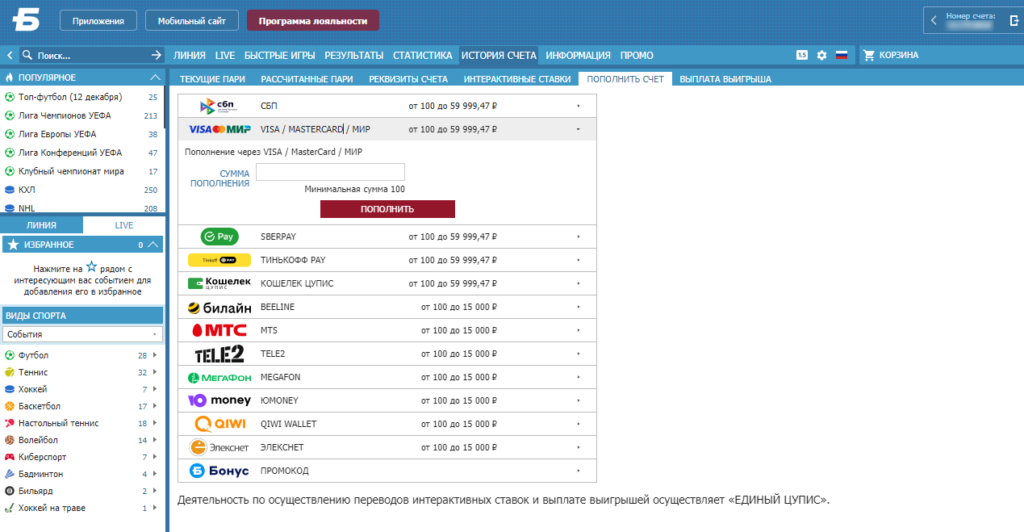Expand the Футбол sport arrow

[x=155, y=355]
